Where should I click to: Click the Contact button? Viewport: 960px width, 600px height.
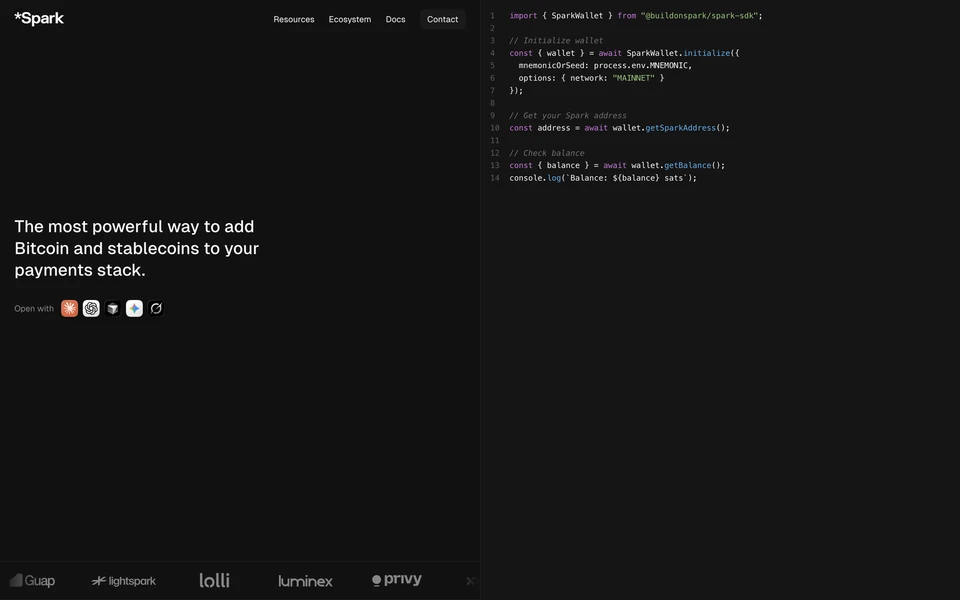[x=443, y=20]
